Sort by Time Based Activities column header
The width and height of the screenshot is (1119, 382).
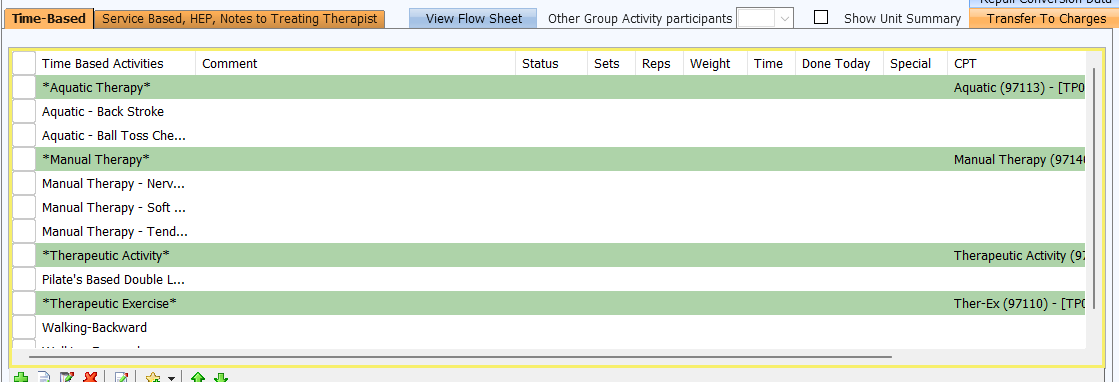116,64
